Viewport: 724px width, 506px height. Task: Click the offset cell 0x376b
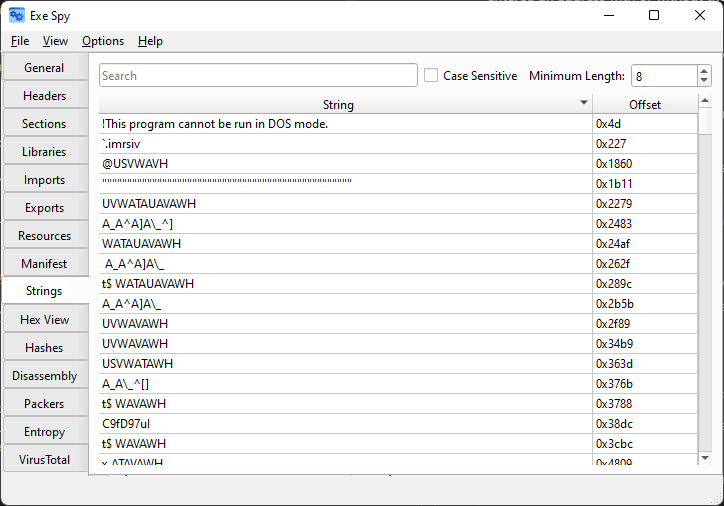click(645, 384)
